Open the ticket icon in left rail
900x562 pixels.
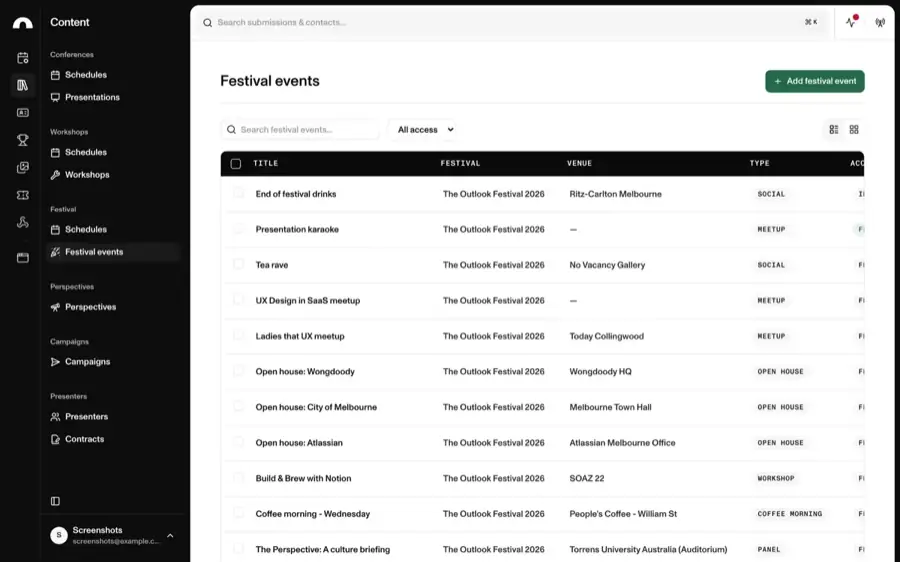[22, 195]
